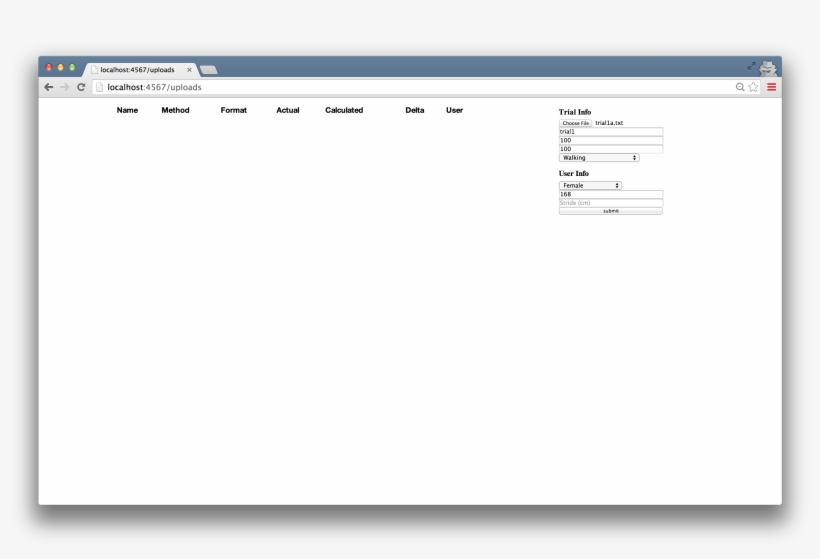Screen dimensions: 820x559
Task: Click the field containing 168
Action: point(610,194)
